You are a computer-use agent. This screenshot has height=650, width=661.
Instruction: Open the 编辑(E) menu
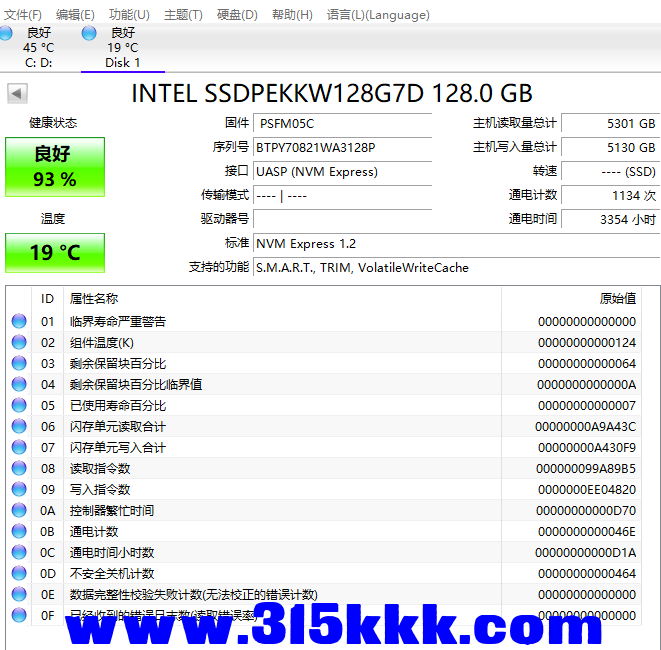click(x=75, y=15)
